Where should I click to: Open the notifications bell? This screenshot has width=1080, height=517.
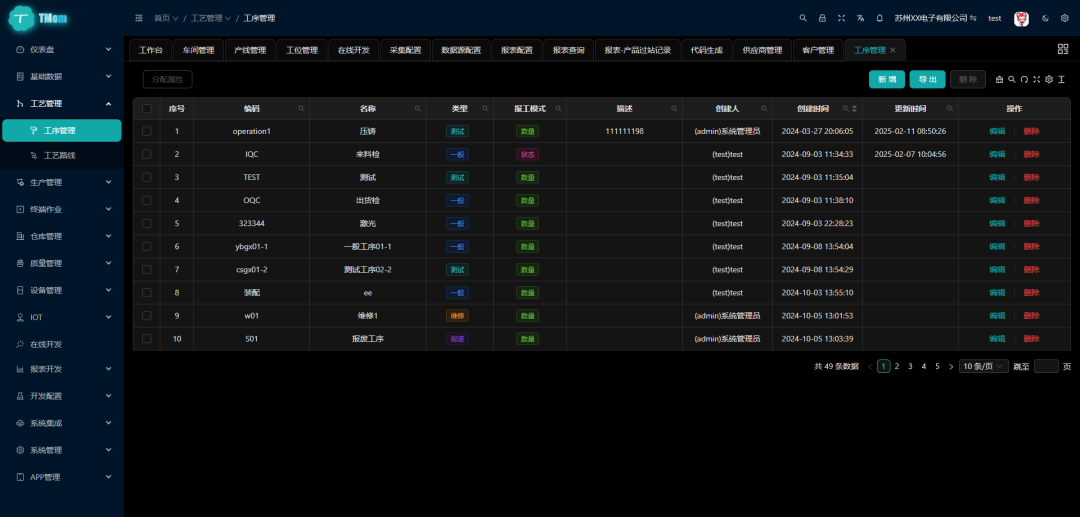880,18
